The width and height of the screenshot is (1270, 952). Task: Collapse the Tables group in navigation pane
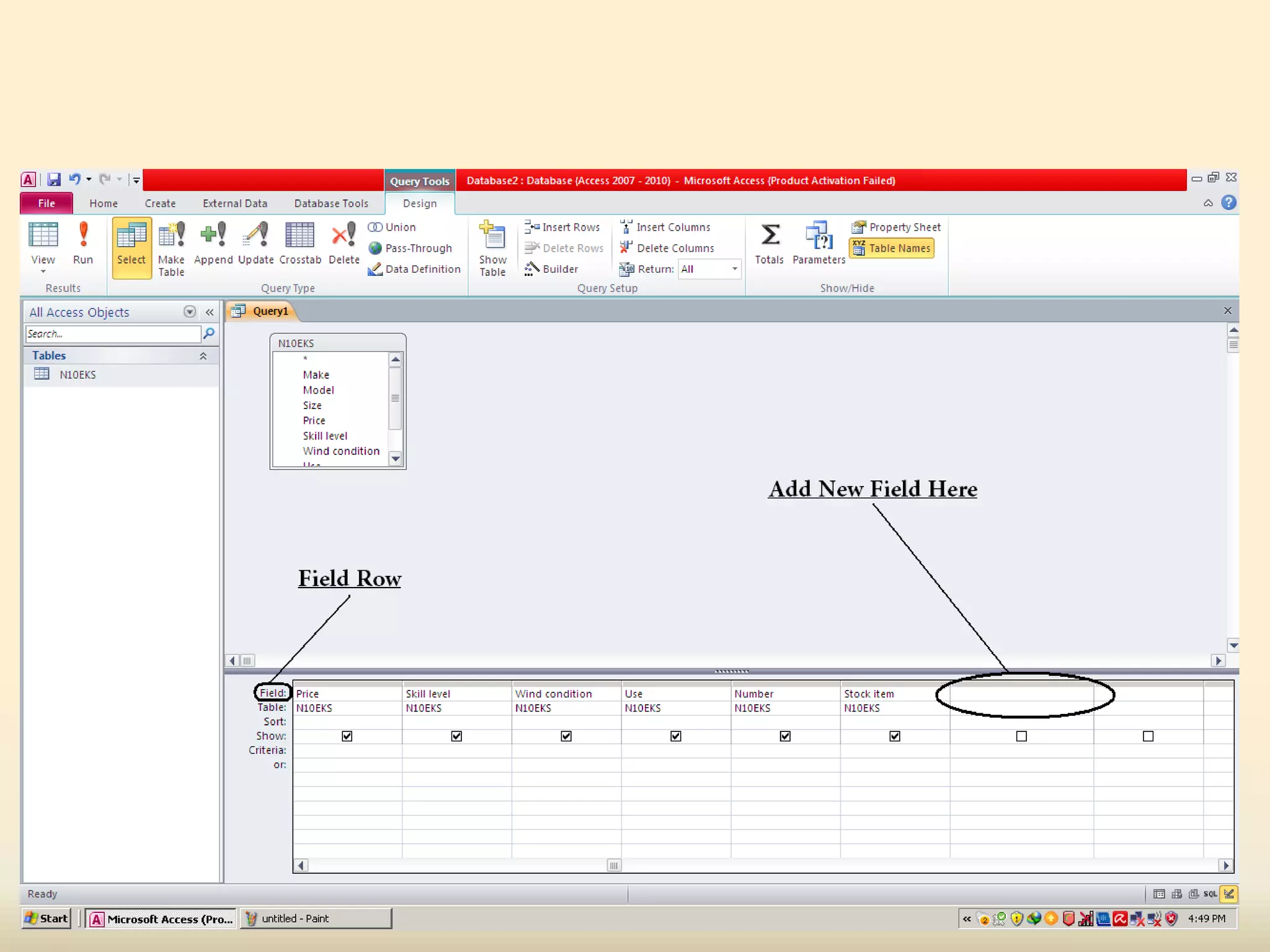pyautogui.click(x=203, y=356)
